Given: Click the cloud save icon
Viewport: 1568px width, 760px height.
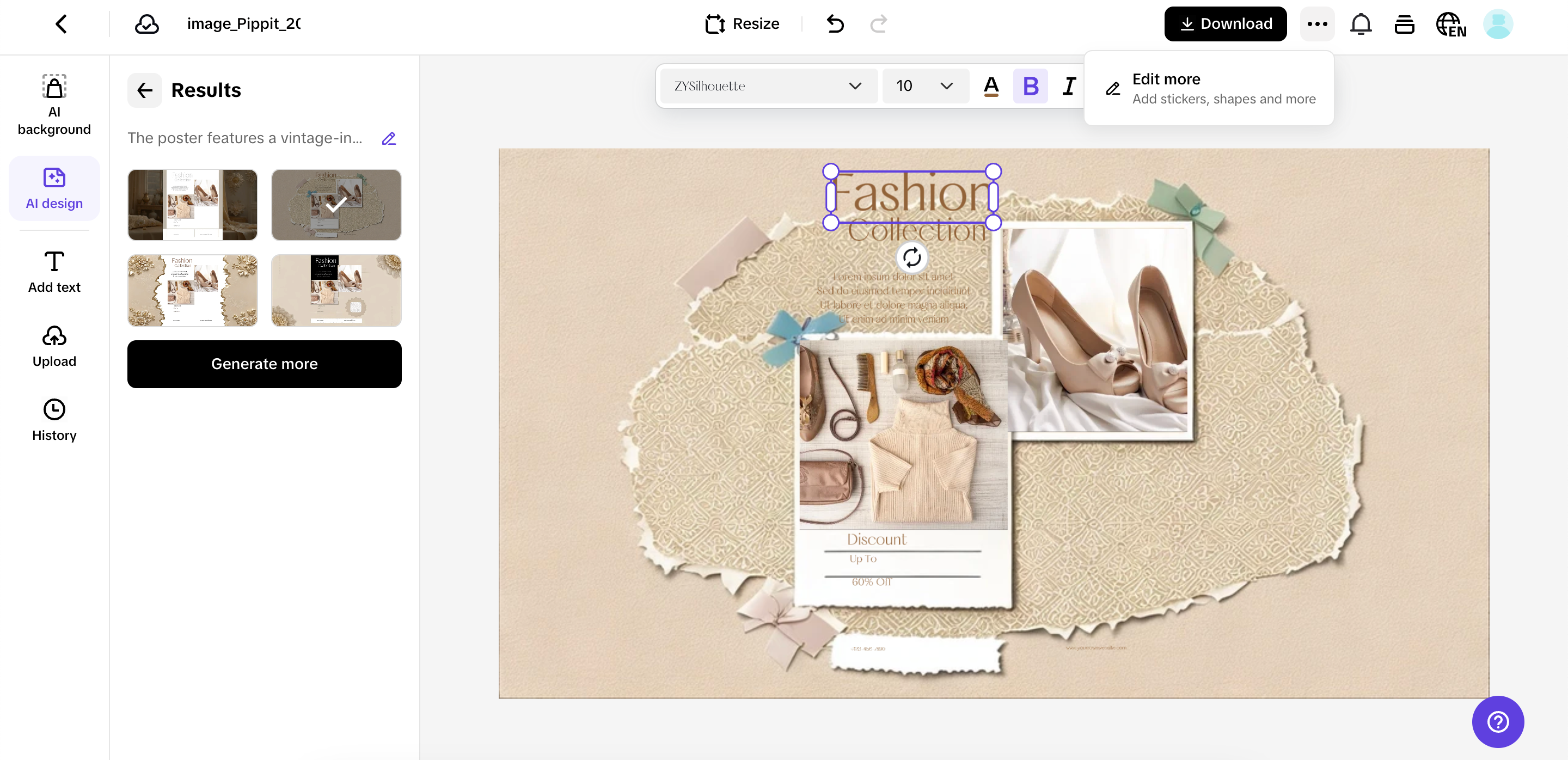Looking at the screenshot, I should tap(146, 24).
